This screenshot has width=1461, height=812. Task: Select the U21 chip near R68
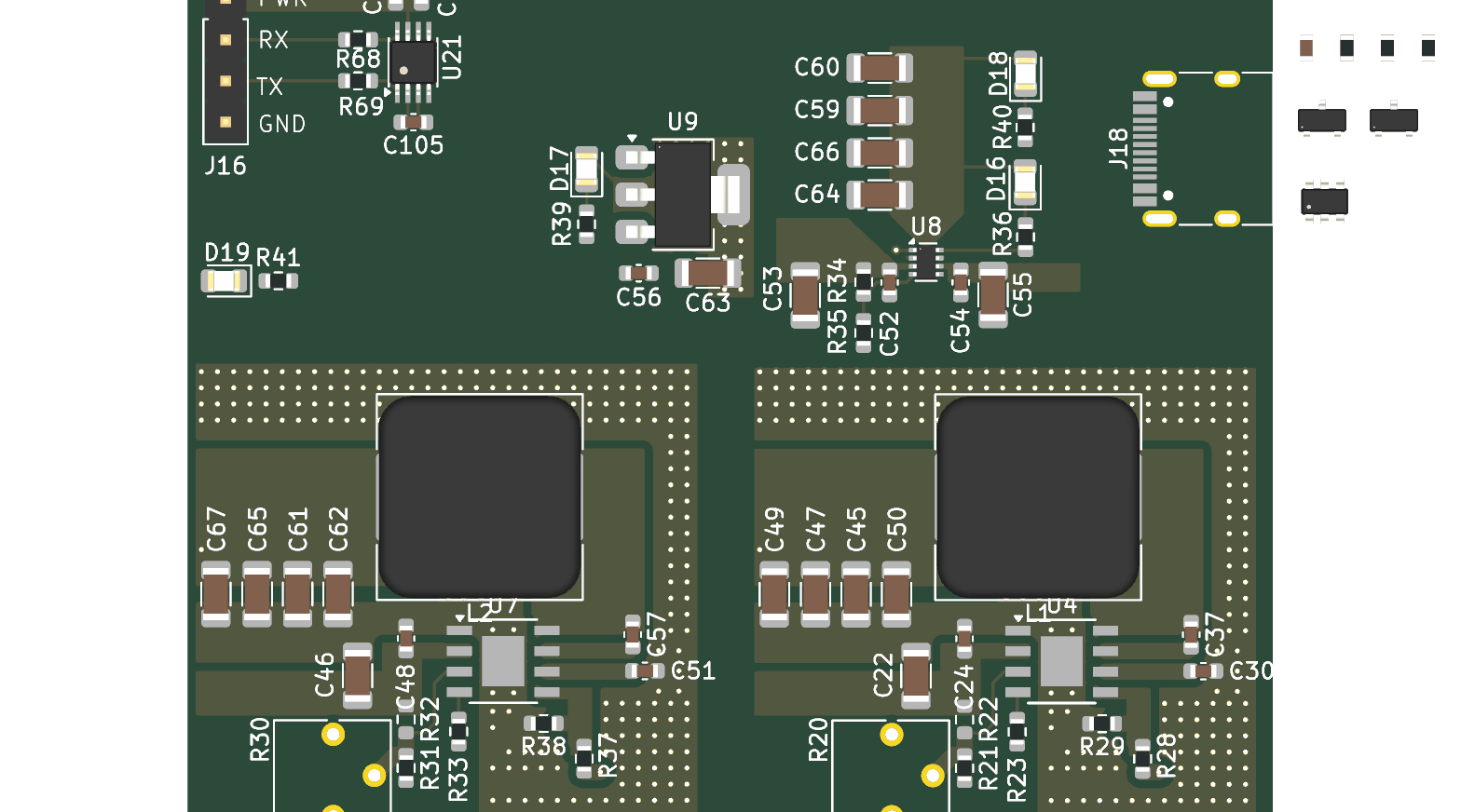[412, 63]
